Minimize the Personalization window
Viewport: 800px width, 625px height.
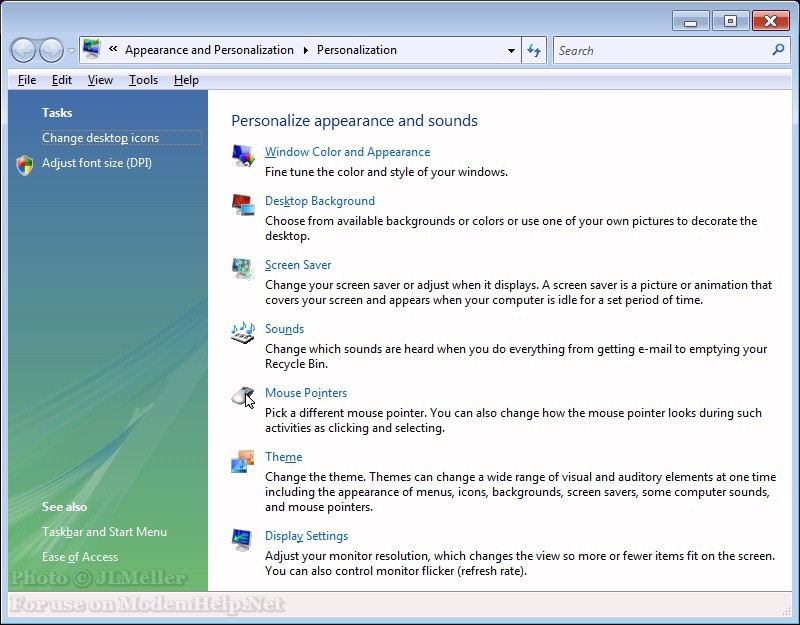(690, 21)
